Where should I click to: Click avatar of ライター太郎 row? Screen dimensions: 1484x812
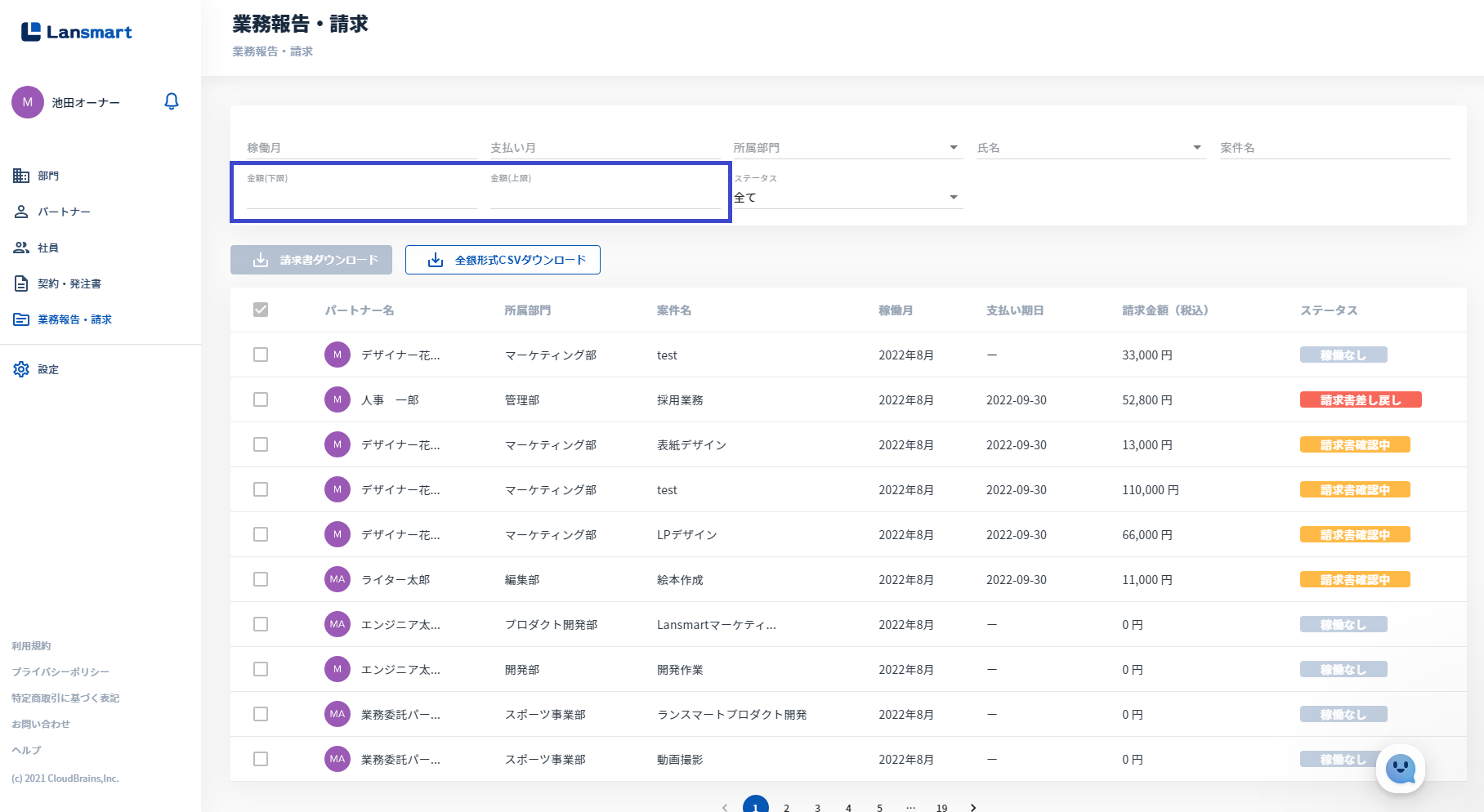[x=337, y=579]
